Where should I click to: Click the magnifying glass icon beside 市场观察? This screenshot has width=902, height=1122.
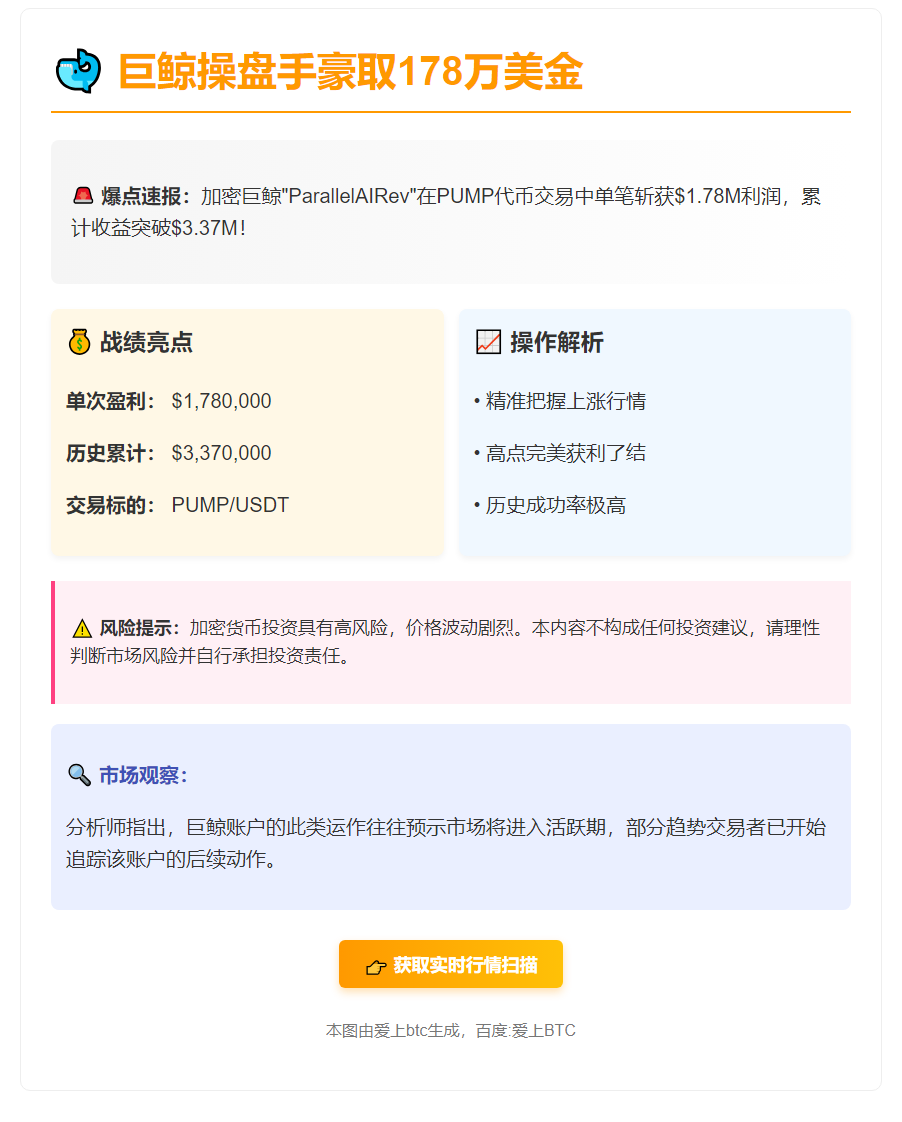coord(79,775)
